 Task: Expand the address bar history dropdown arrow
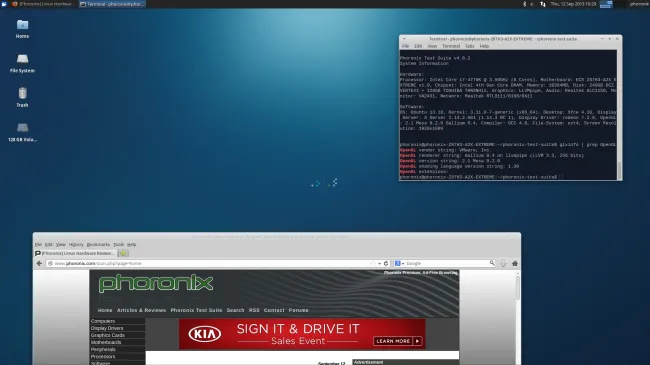379,263
